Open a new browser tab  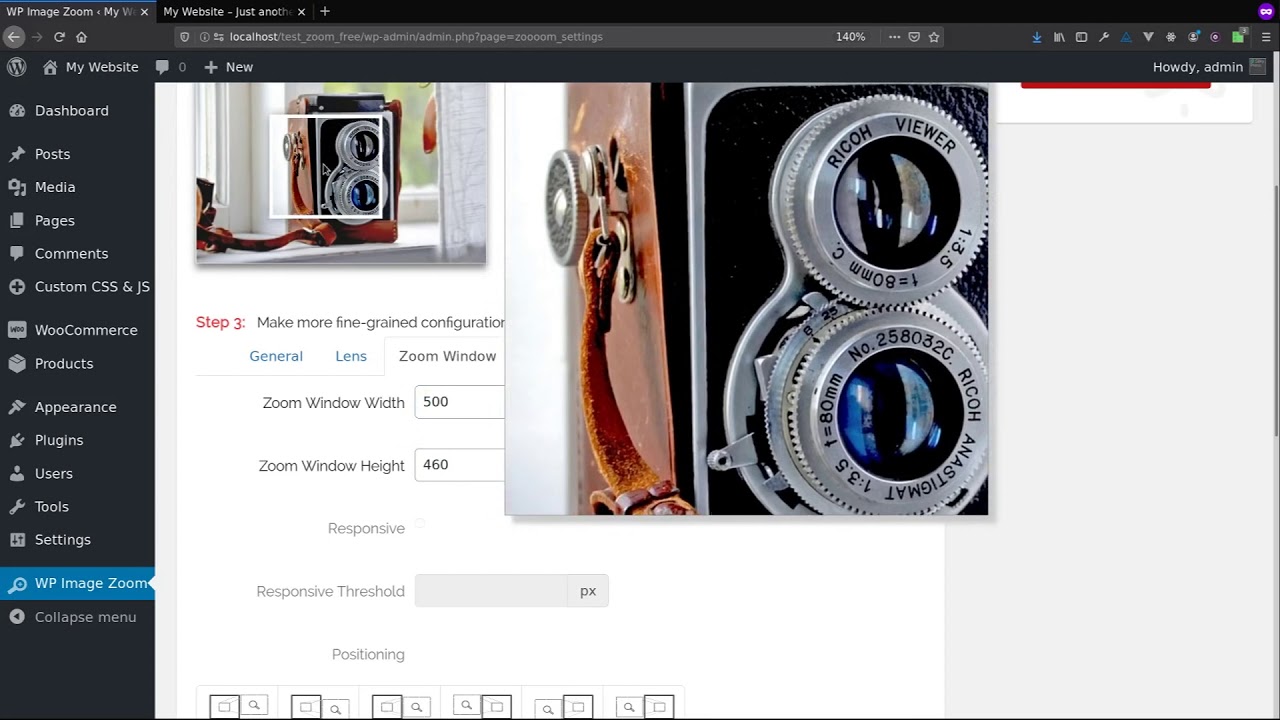(324, 11)
